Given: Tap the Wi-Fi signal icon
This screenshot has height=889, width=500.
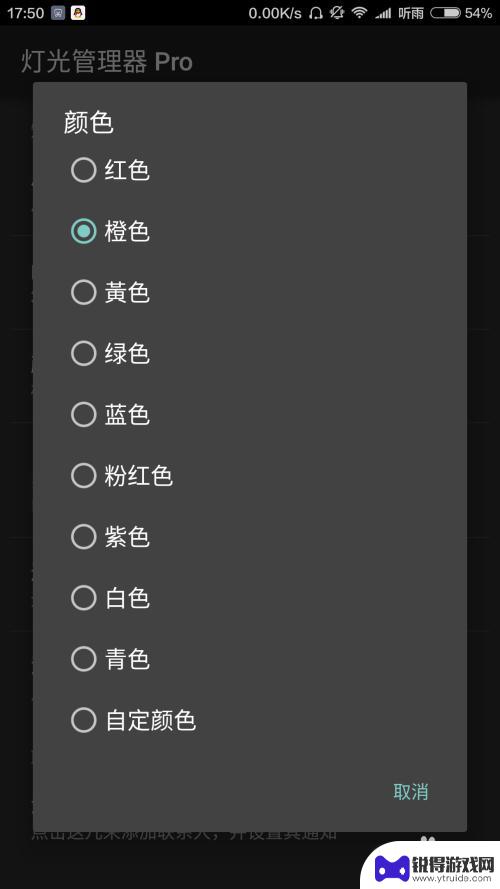Looking at the screenshot, I should tap(359, 12).
